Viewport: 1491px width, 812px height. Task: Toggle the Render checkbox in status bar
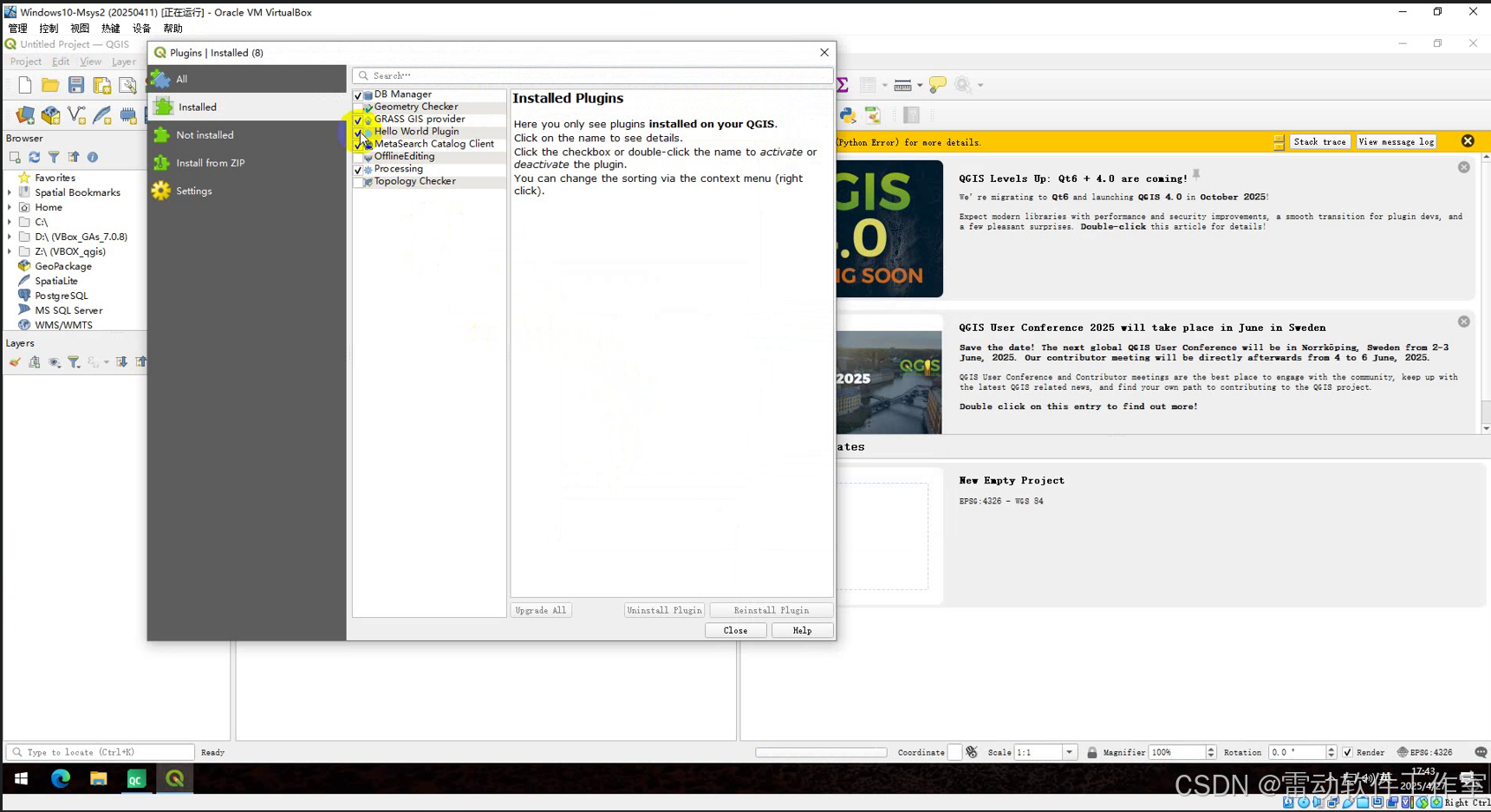[1347, 752]
